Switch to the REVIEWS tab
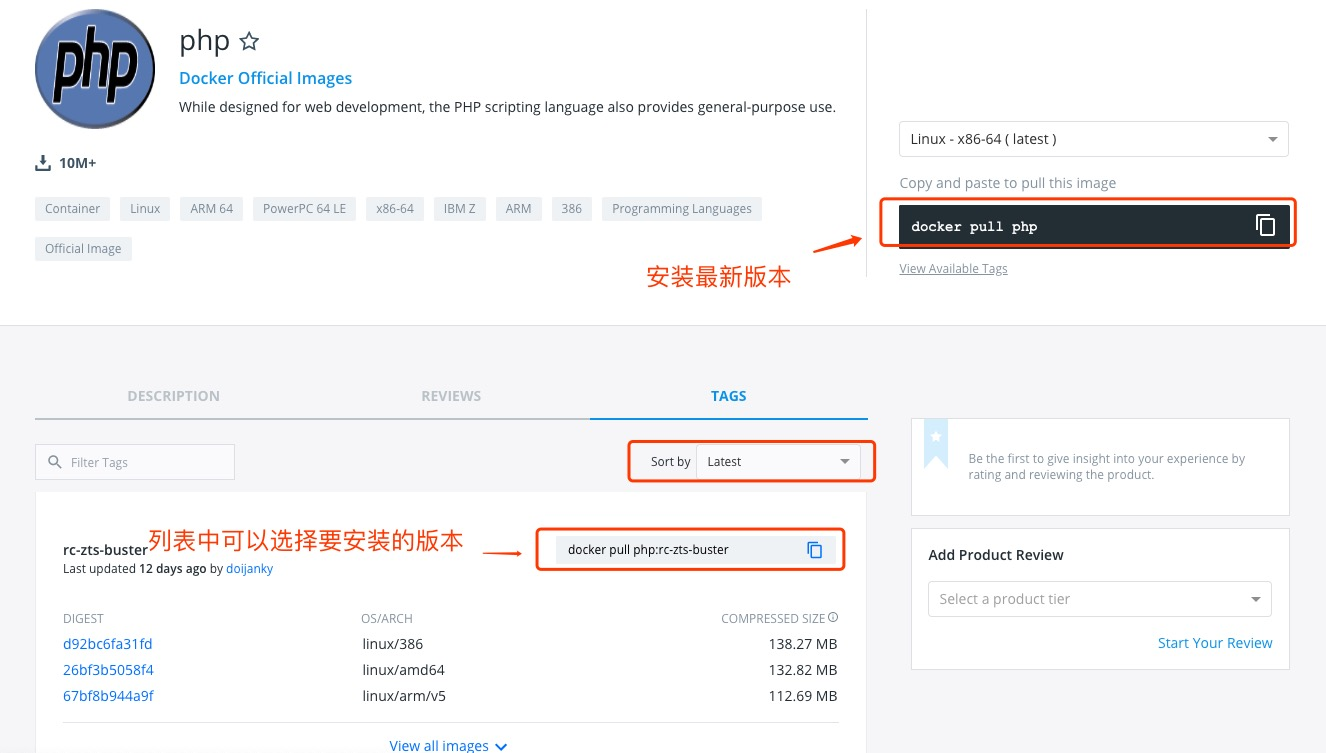The width and height of the screenshot is (1326, 753). [x=451, y=395]
